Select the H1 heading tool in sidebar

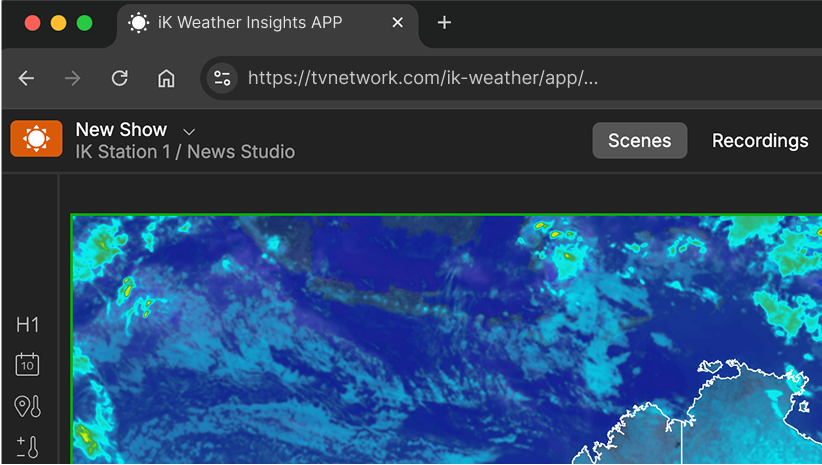27,325
